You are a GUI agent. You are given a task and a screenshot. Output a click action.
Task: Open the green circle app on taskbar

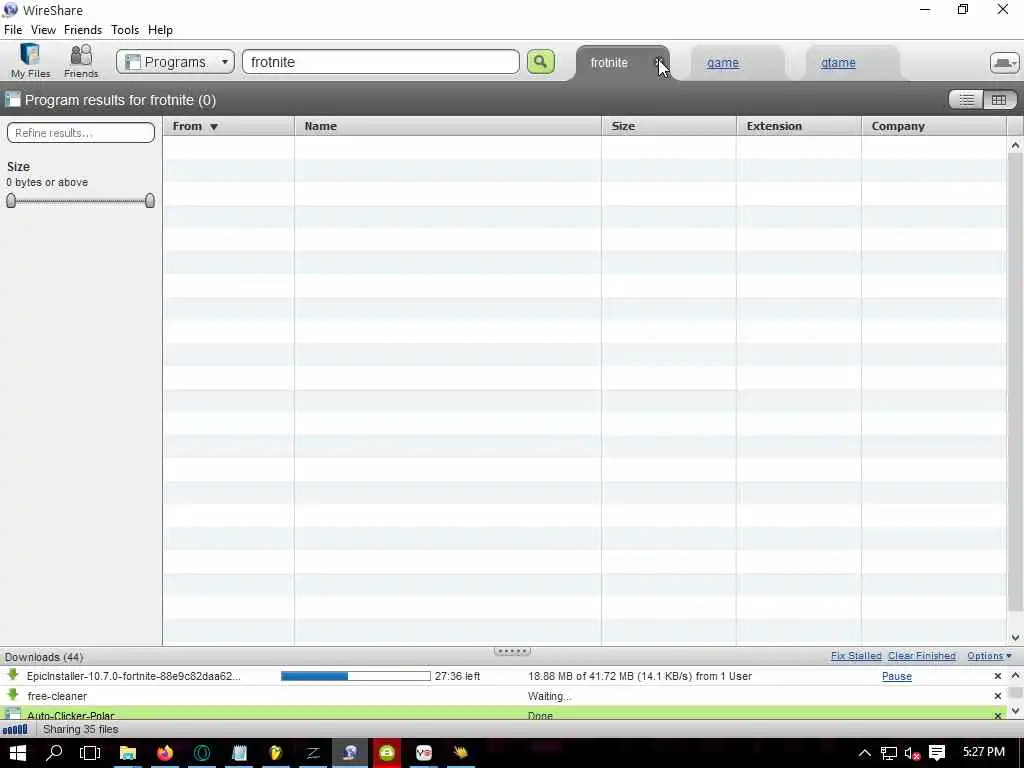202,753
